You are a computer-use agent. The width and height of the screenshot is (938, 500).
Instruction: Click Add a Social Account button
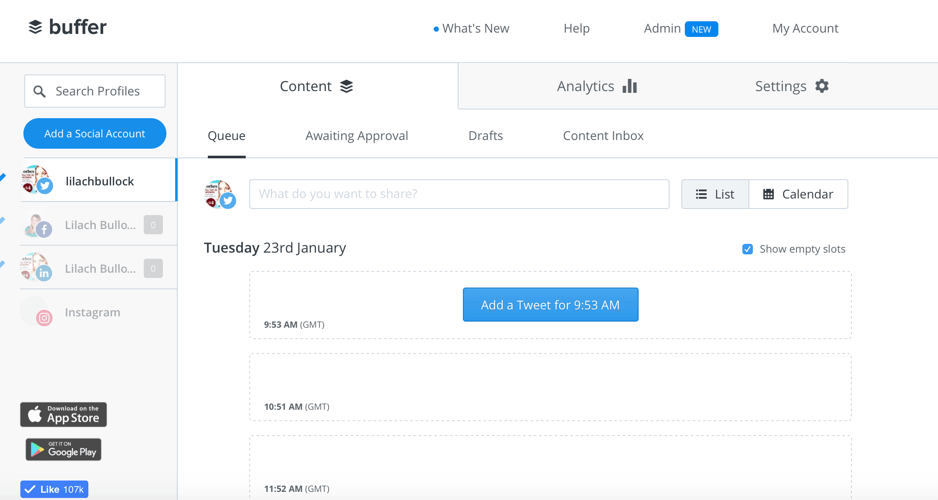click(x=95, y=133)
